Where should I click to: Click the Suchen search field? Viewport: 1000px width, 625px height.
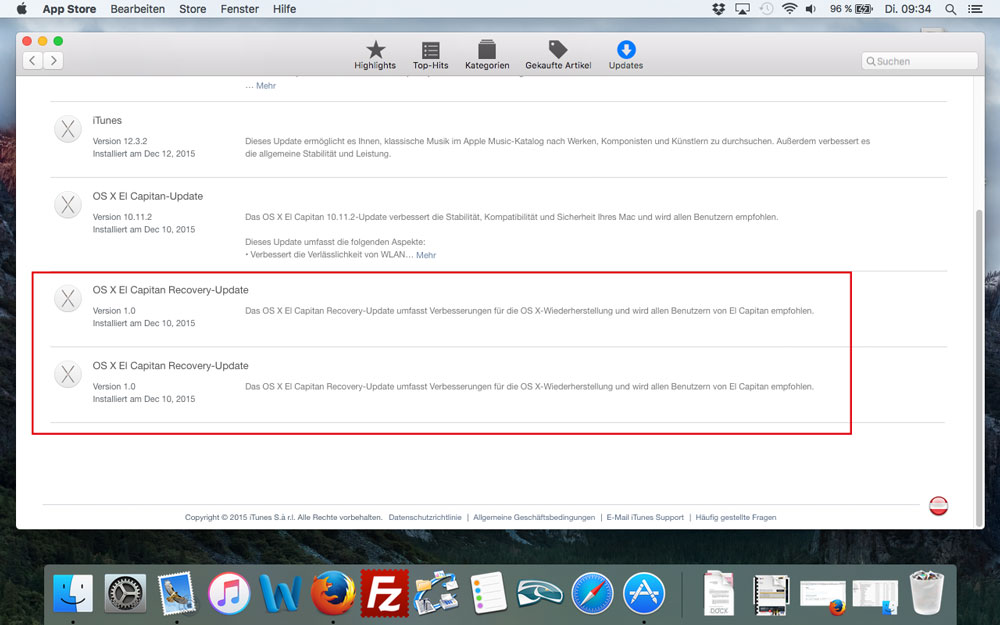coord(919,61)
